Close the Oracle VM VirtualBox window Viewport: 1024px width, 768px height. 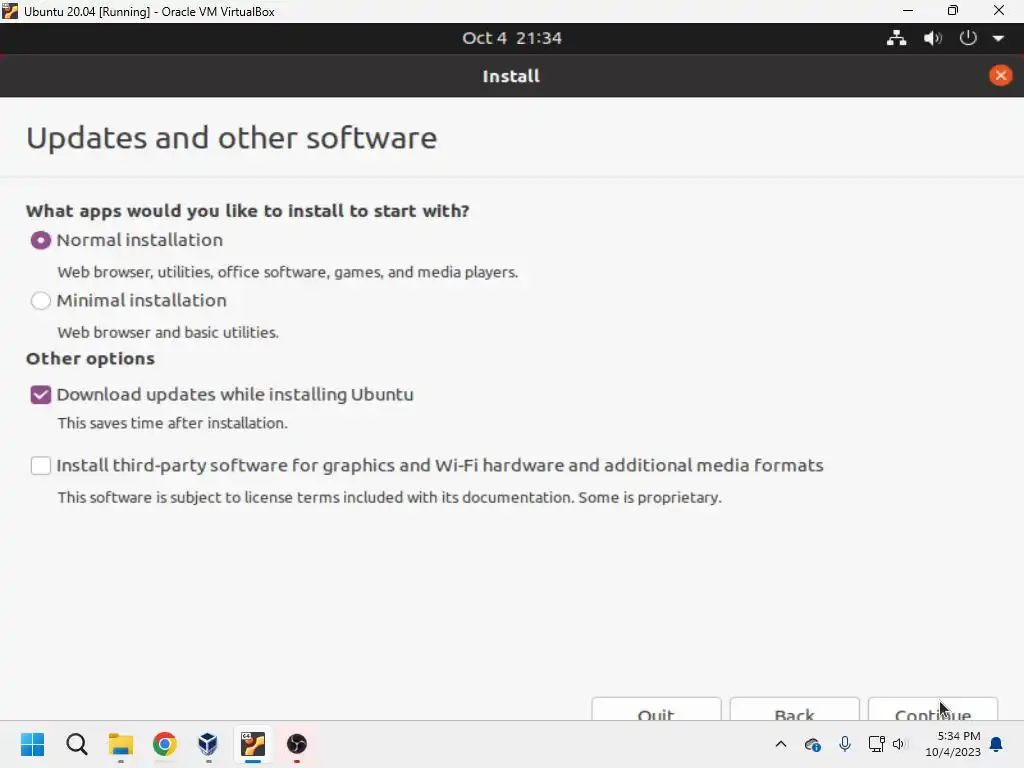(999, 11)
